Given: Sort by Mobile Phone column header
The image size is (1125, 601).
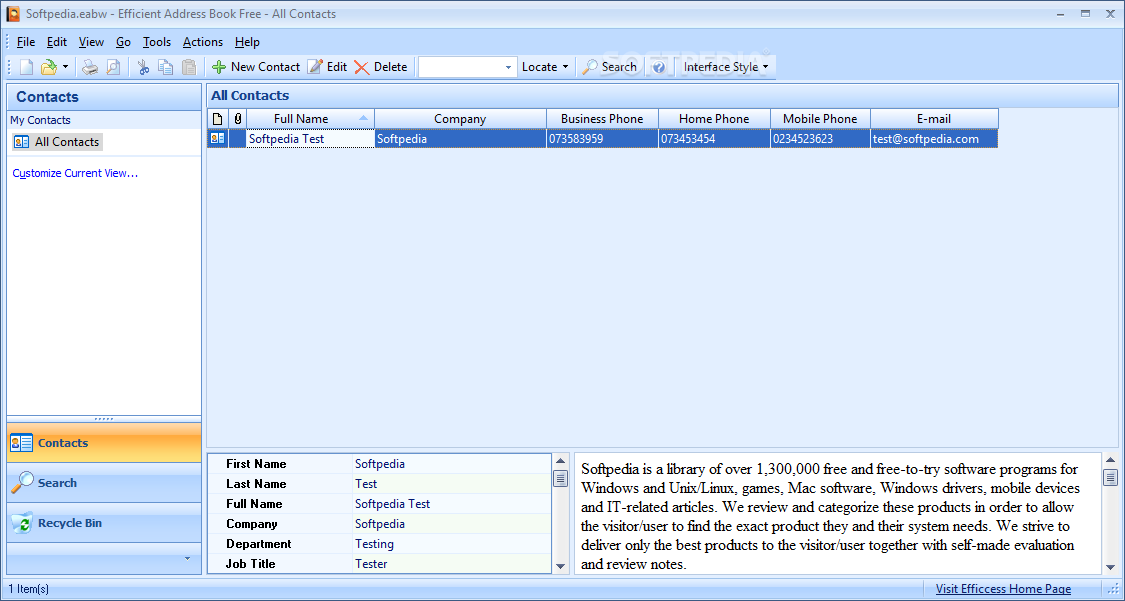Looking at the screenshot, I should [x=820, y=118].
